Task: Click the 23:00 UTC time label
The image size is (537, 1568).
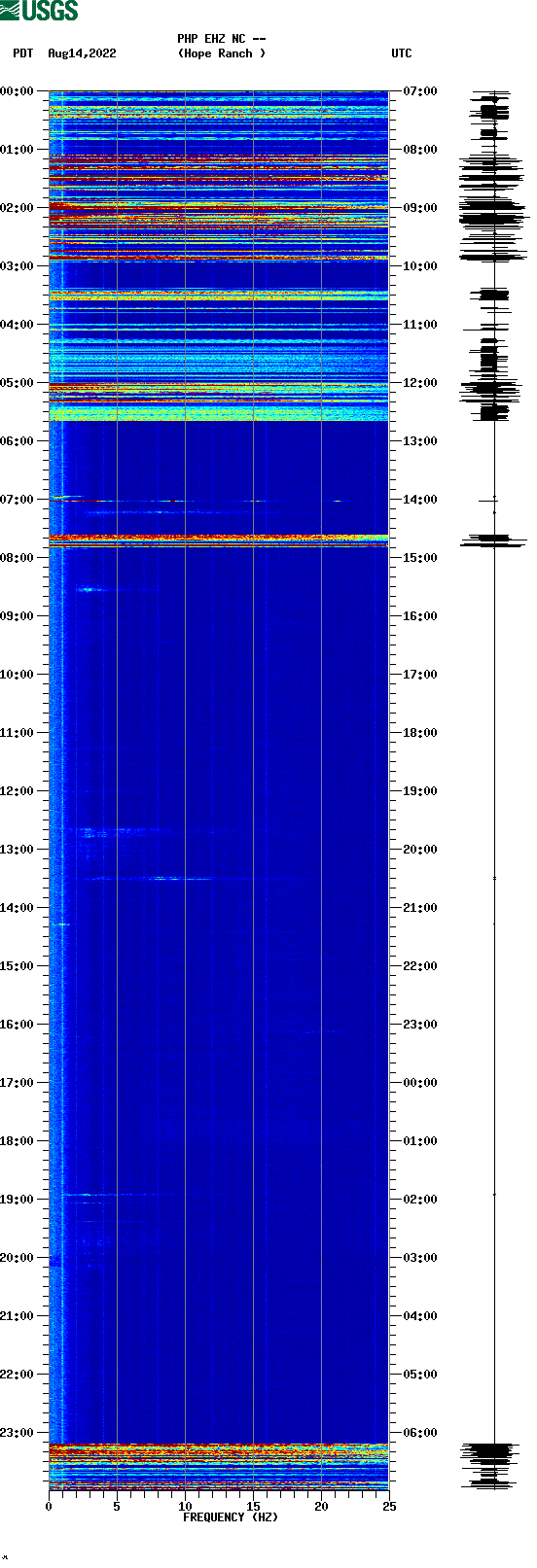Action: [420, 1025]
